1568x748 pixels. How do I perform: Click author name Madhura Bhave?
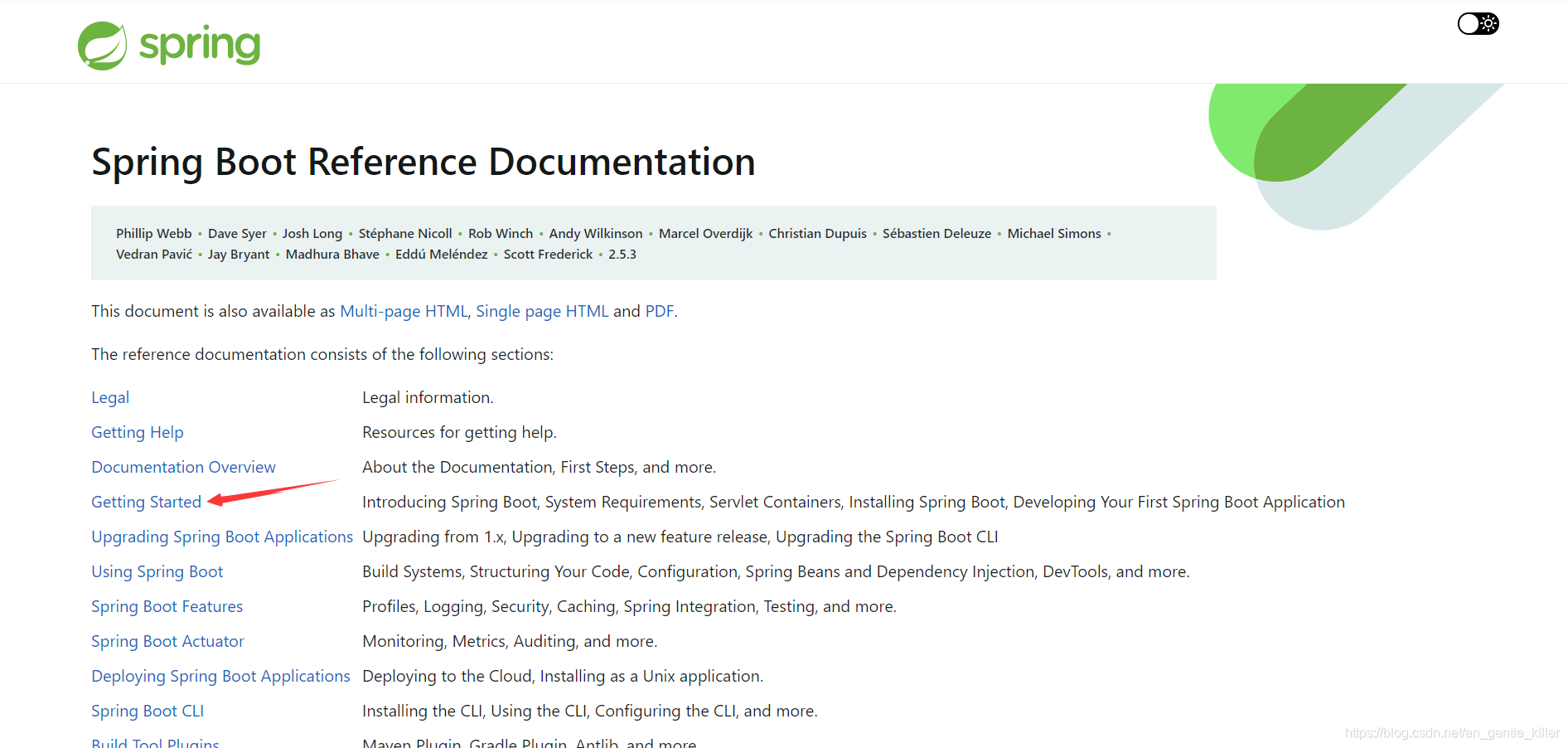click(x=332, y=255)
